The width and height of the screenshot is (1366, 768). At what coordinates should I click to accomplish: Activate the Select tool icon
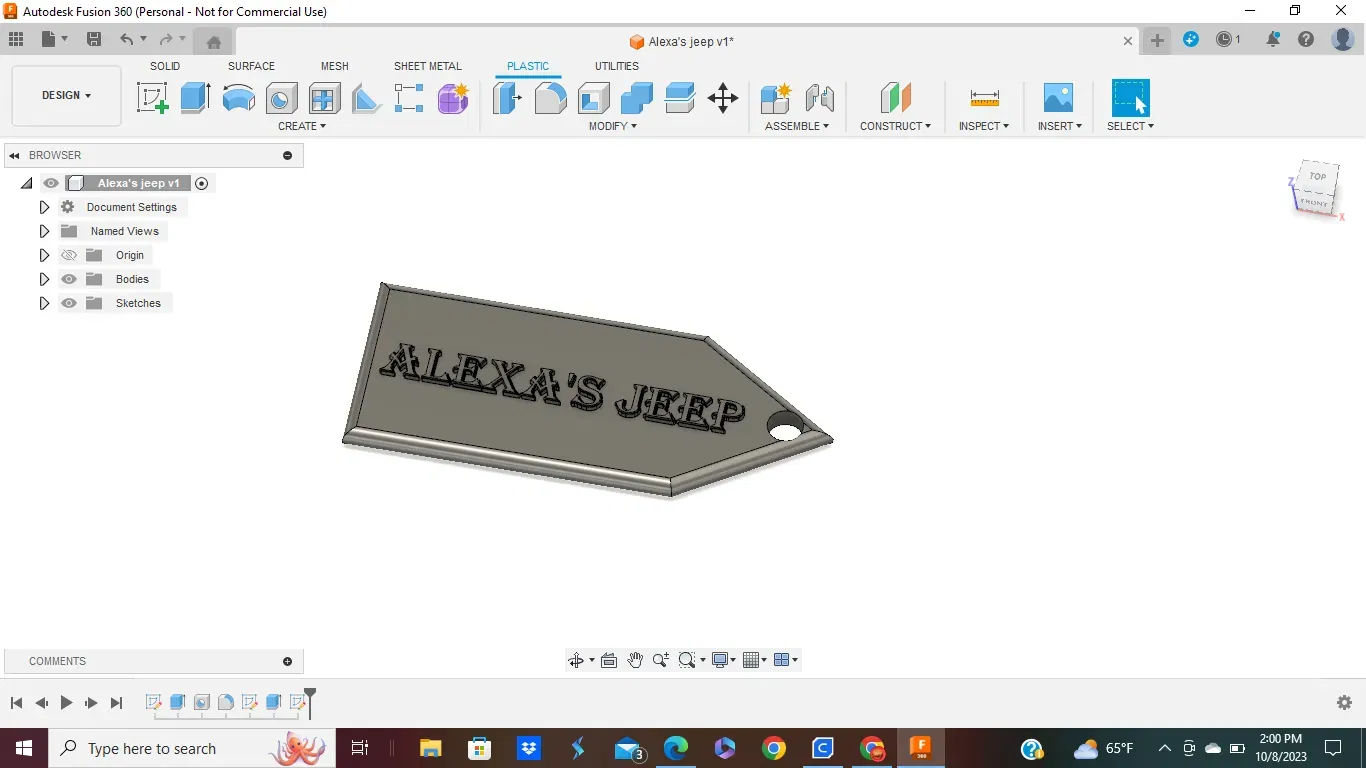point(1130,98)
